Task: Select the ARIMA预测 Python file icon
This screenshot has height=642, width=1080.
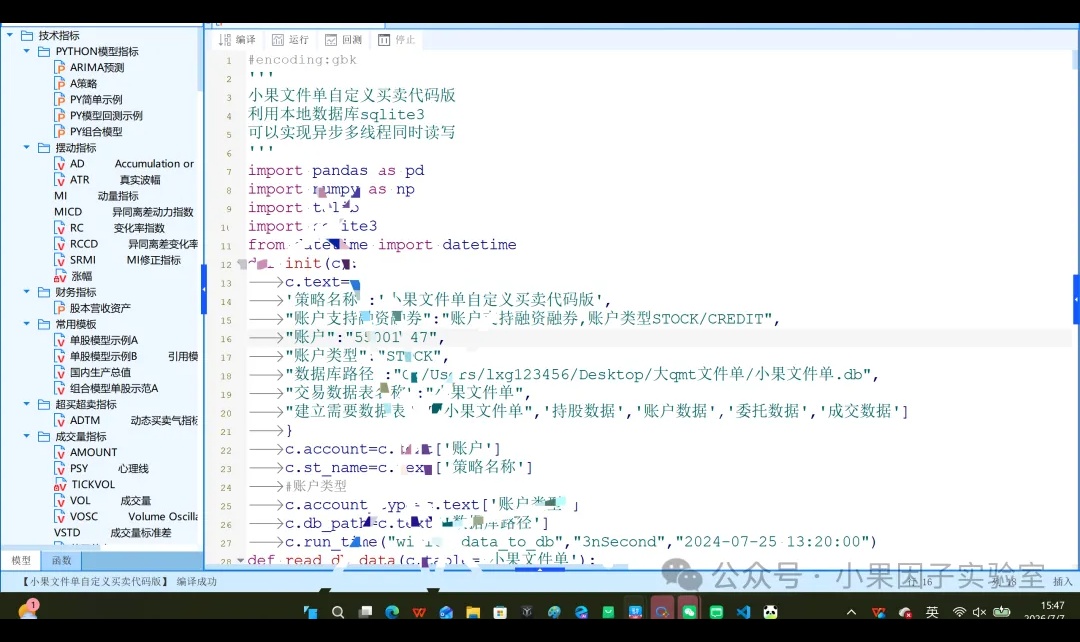Action: tap(61, 68)
